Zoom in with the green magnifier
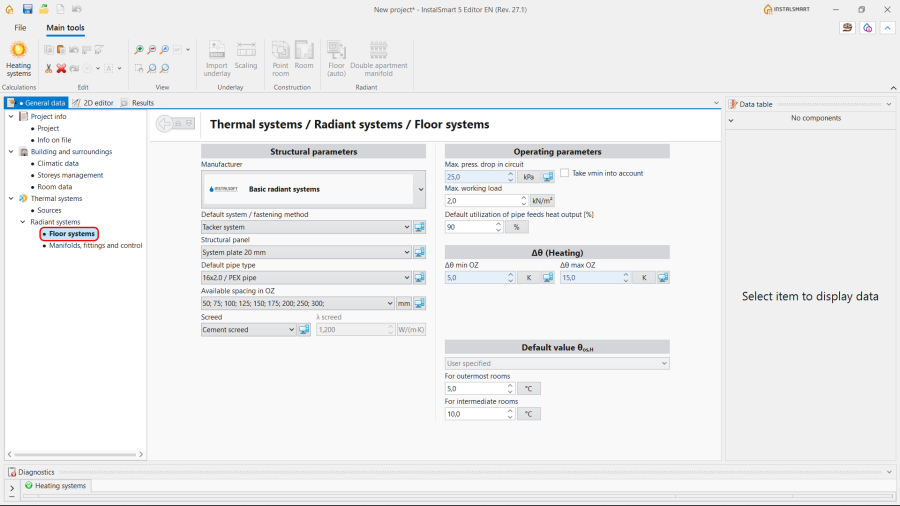The image size is (900, 506). pos(138,50)
